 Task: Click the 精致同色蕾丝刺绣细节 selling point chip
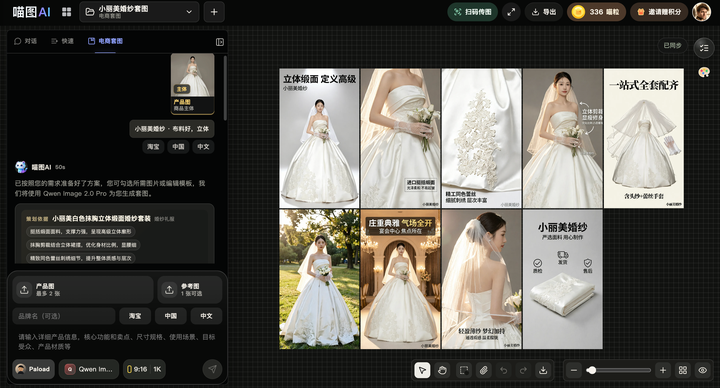81,258
